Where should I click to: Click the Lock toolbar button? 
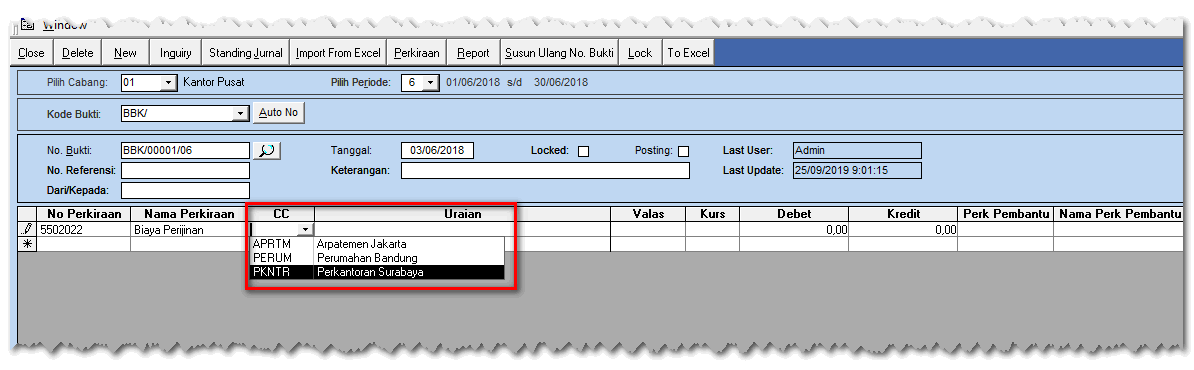[640, 53]
